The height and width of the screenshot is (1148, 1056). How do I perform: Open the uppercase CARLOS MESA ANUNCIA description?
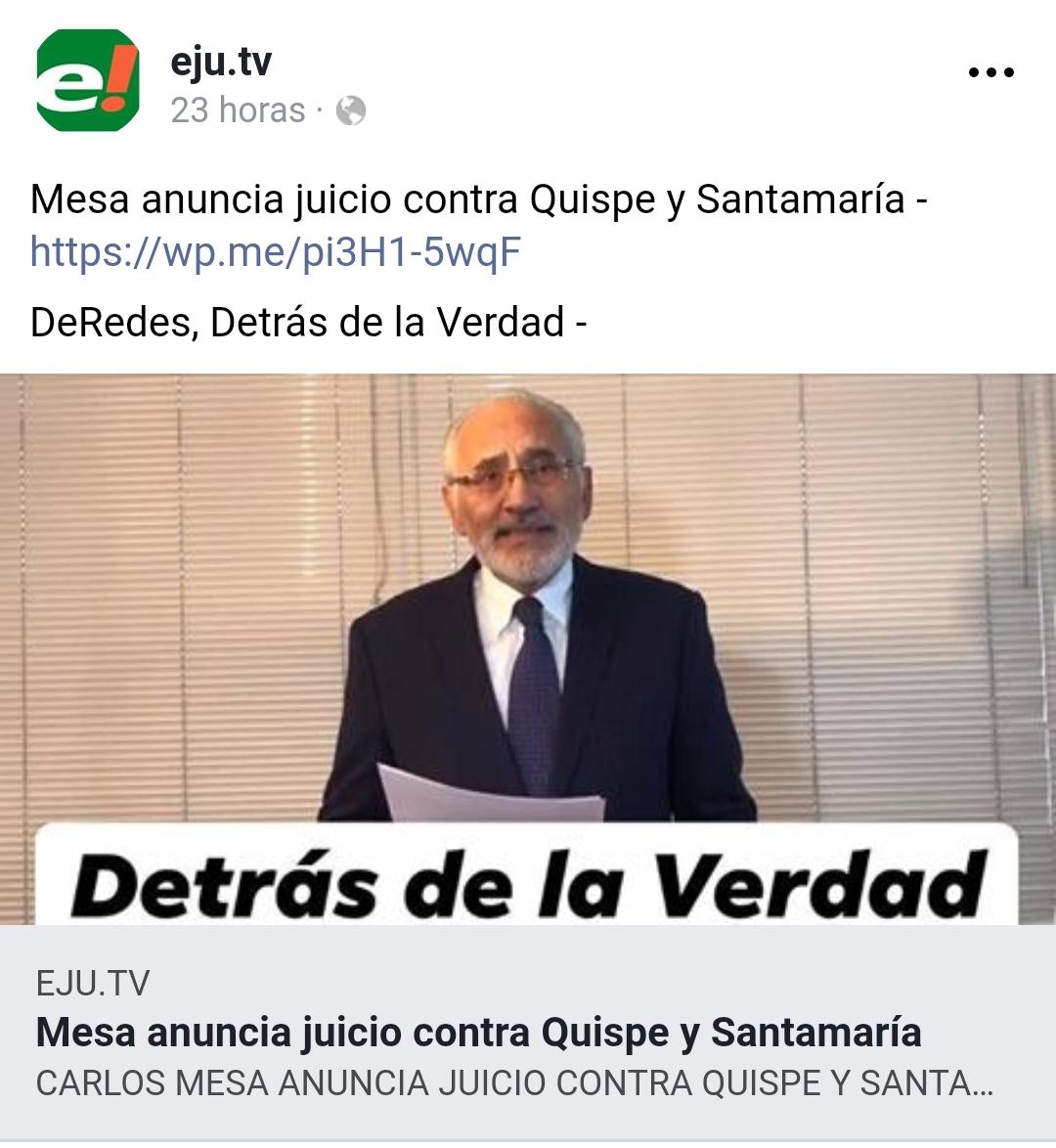(x=515, y=1083)
